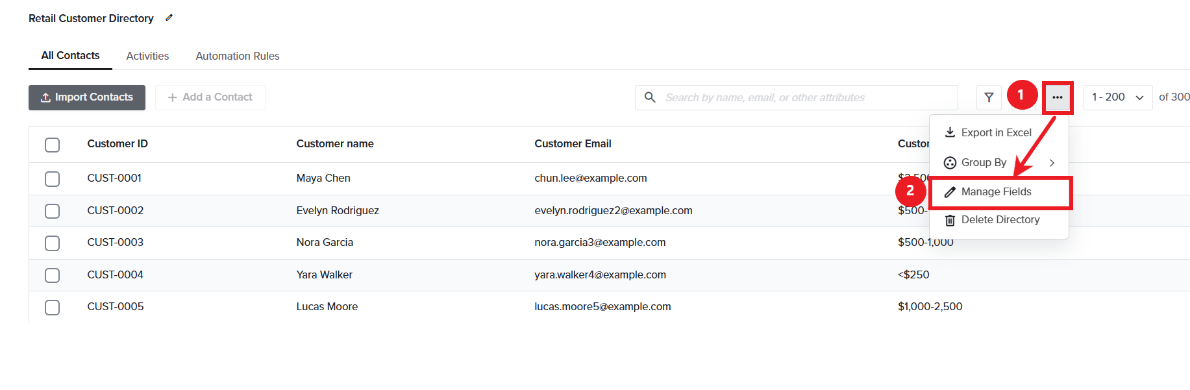Click the trash icon beside Delete Directory
1190x390 pixels.
(x=949, y=220)
